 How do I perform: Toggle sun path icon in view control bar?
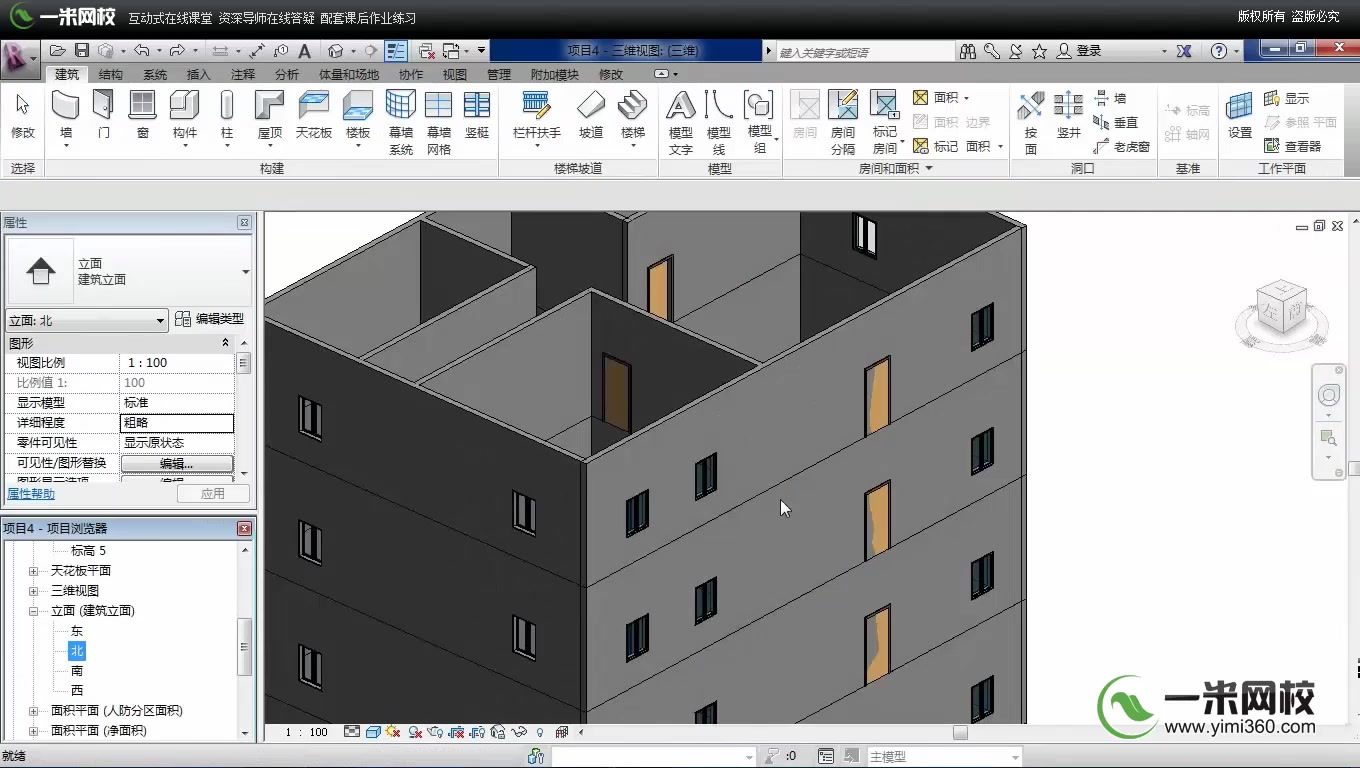(393, 732)
